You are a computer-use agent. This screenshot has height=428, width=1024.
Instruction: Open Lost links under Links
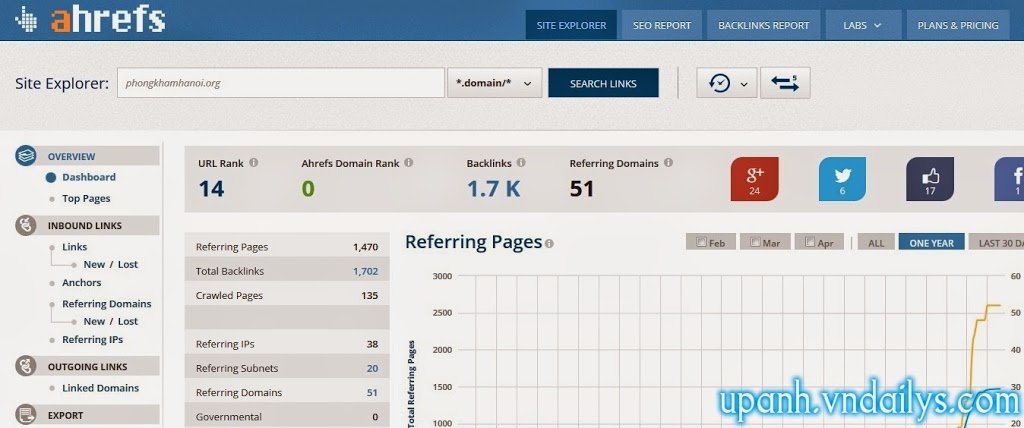[x=128, y=265]
